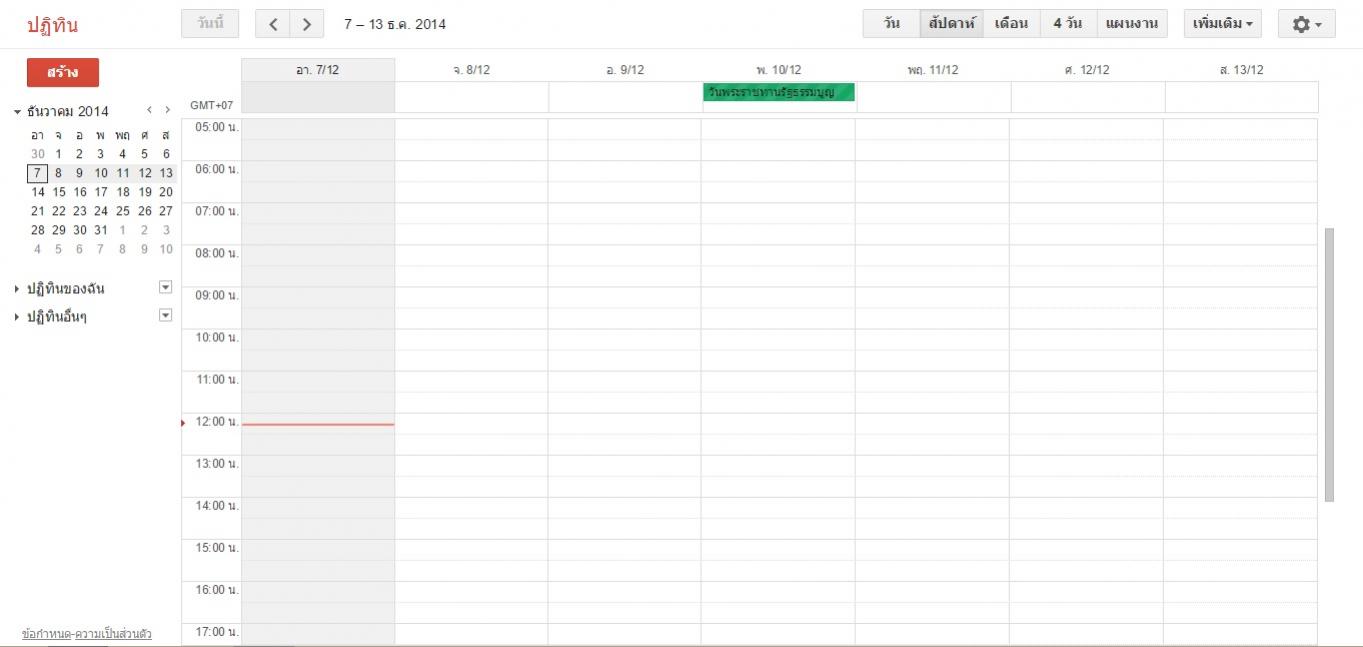Click the red current time line
This screenshot has width=1363, height=647.
point(318,424)
